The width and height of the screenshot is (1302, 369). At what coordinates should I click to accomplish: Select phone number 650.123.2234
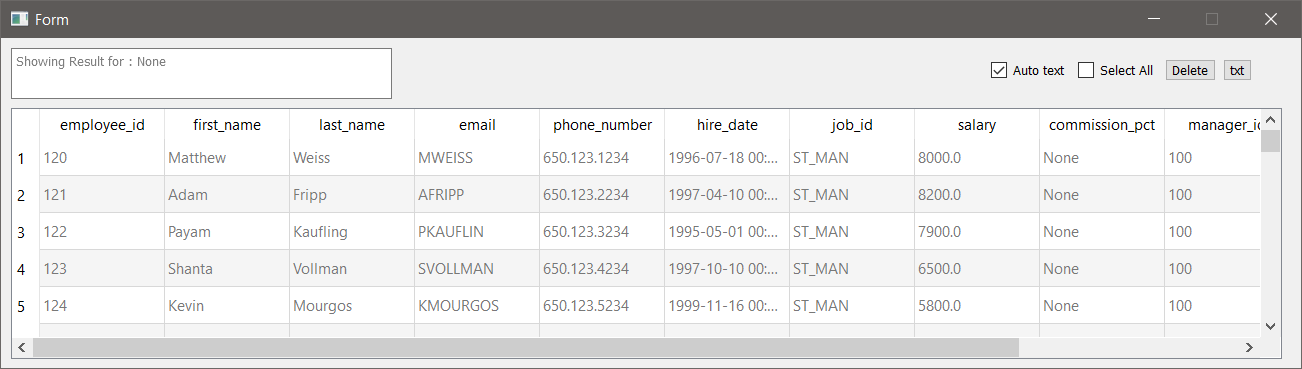(x=602, y=195)
